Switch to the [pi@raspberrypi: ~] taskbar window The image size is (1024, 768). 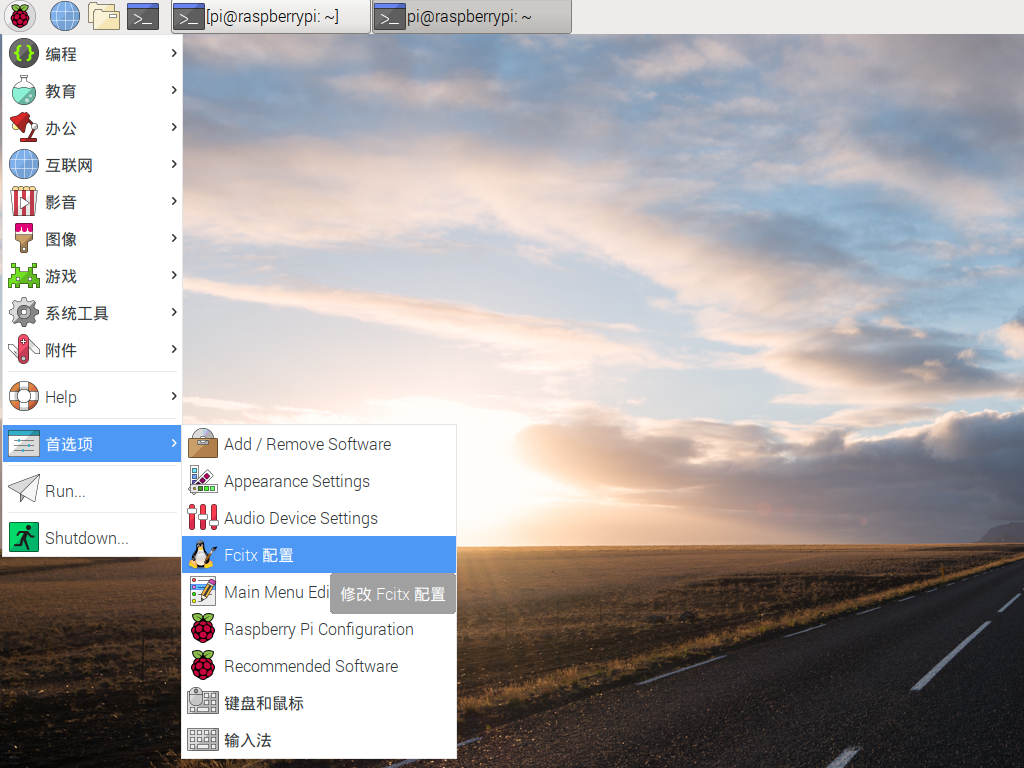coord(271,17)
